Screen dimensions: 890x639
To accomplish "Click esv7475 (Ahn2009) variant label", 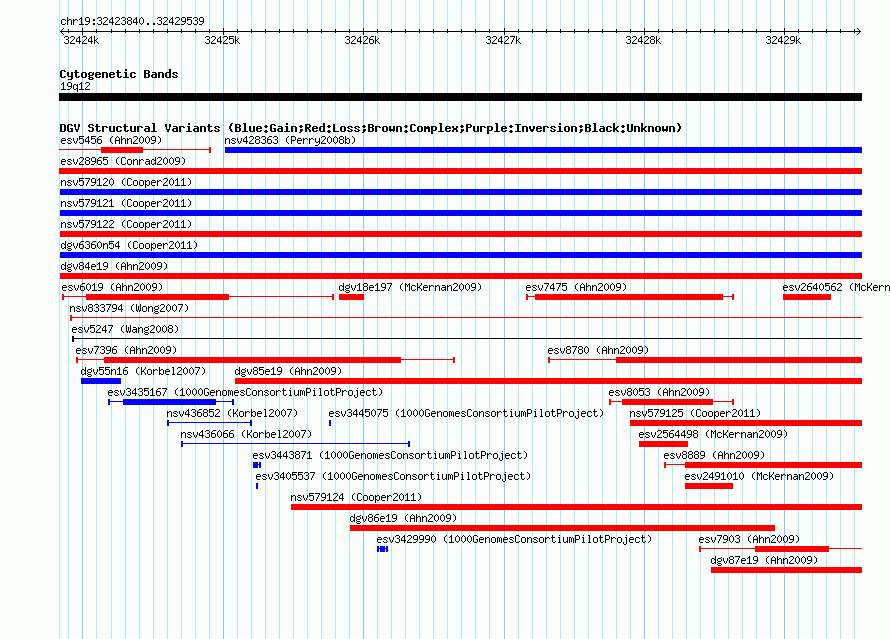I will click(576, 287).
